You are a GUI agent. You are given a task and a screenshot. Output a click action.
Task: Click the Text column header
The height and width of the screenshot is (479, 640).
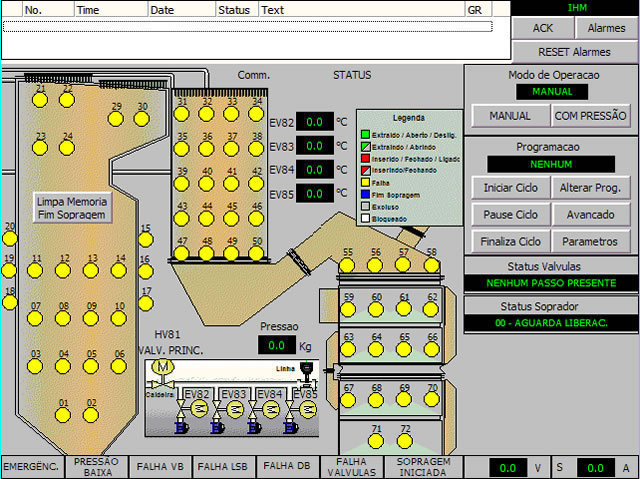click(x=362, y=10)
